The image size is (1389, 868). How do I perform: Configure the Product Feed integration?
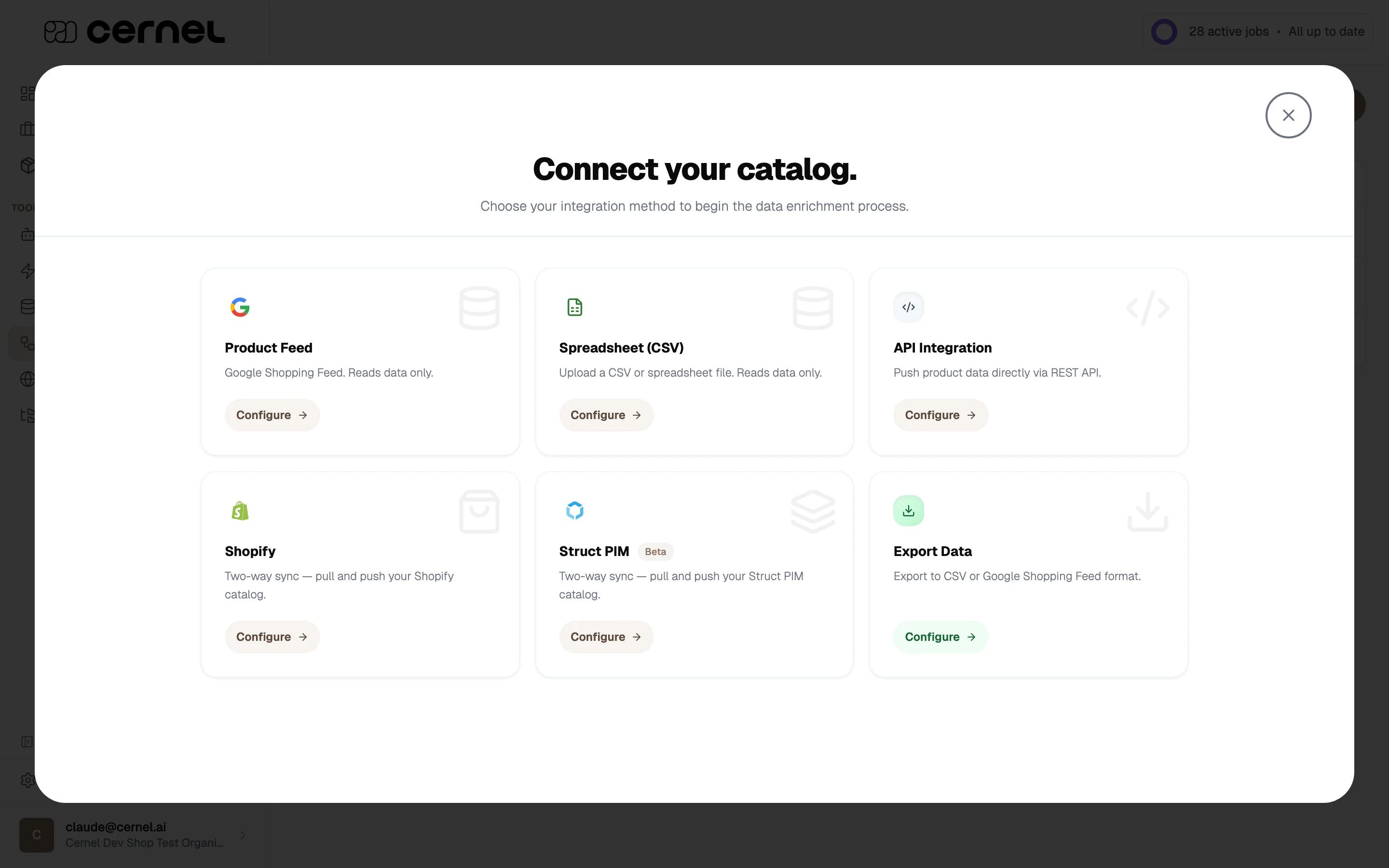(272, 415)
